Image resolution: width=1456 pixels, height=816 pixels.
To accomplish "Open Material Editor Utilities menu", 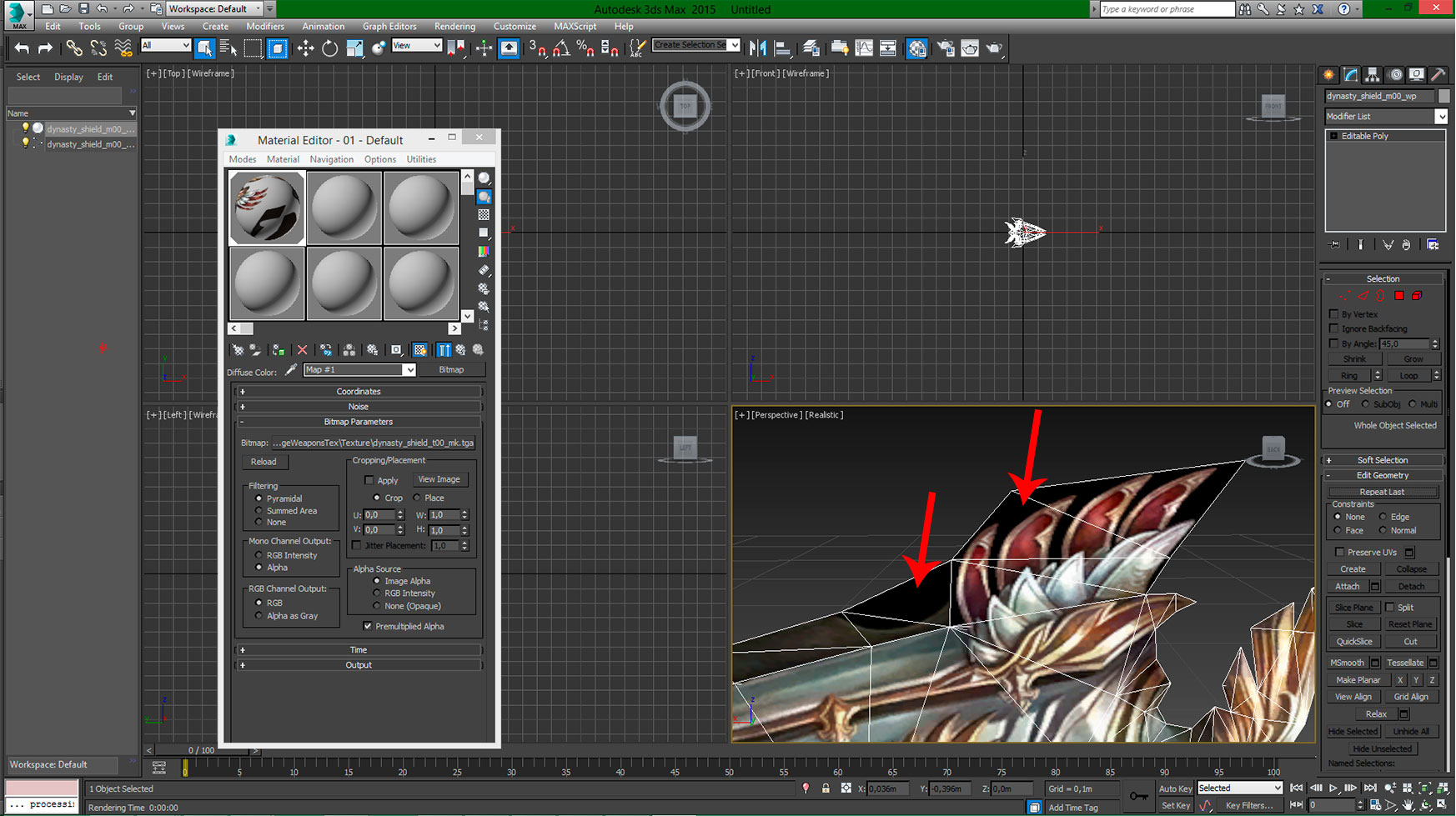I will (x=421, y=159).
